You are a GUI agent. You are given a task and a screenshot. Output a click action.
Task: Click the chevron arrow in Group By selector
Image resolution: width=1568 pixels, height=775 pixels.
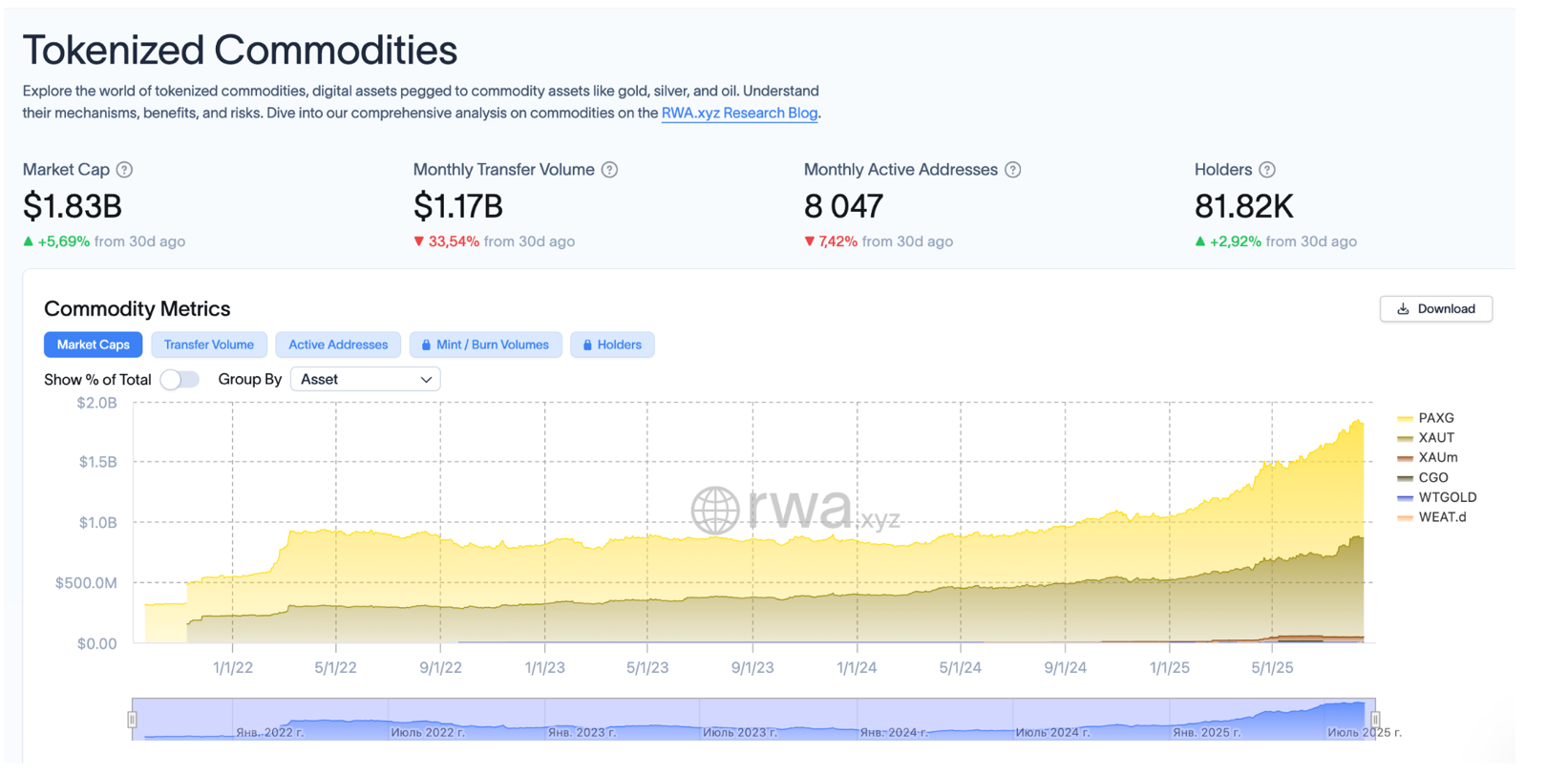[x=426, y=380]
